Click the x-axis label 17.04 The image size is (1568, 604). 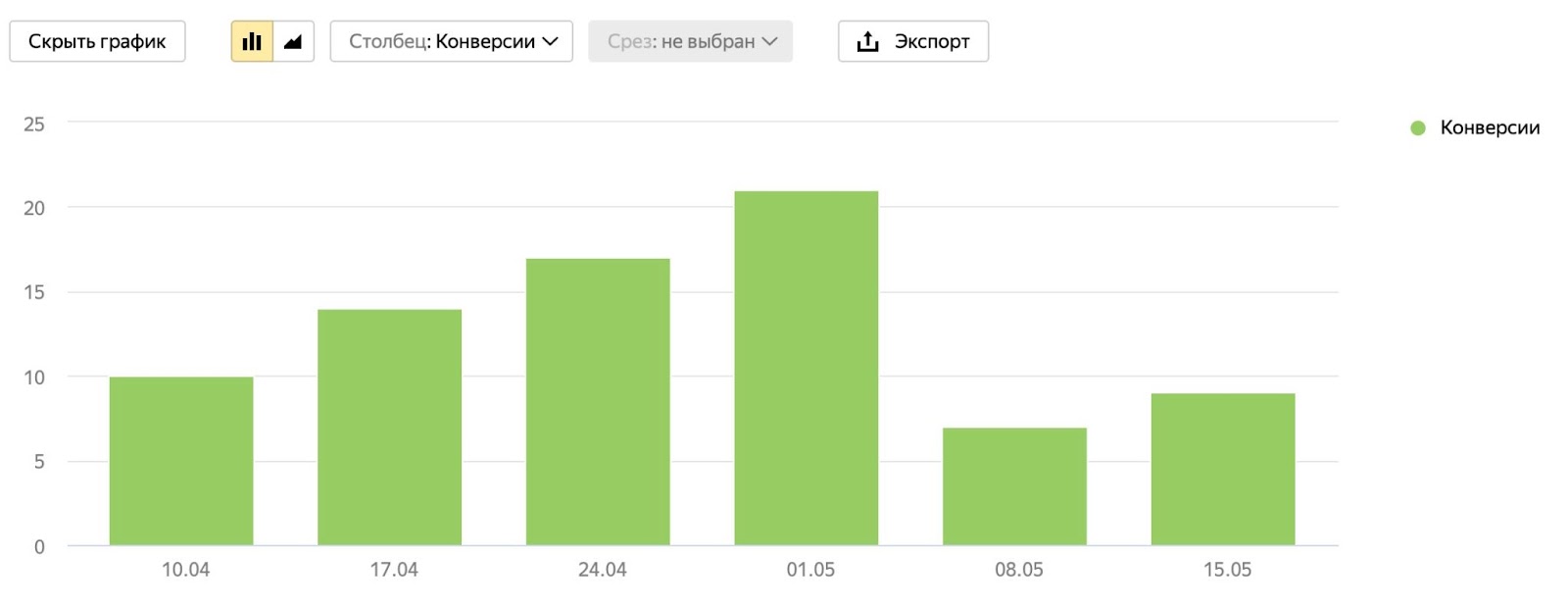[x=394, y=570]
